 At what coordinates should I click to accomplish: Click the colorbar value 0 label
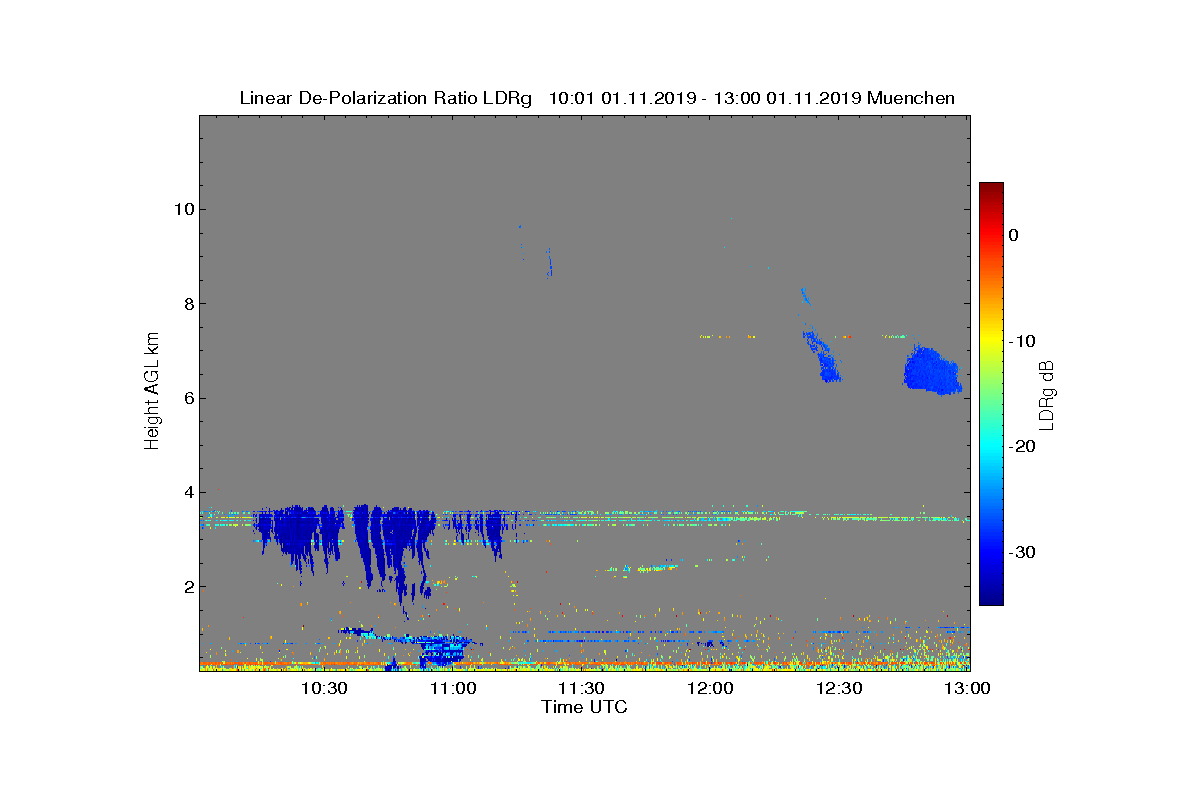1013,235
